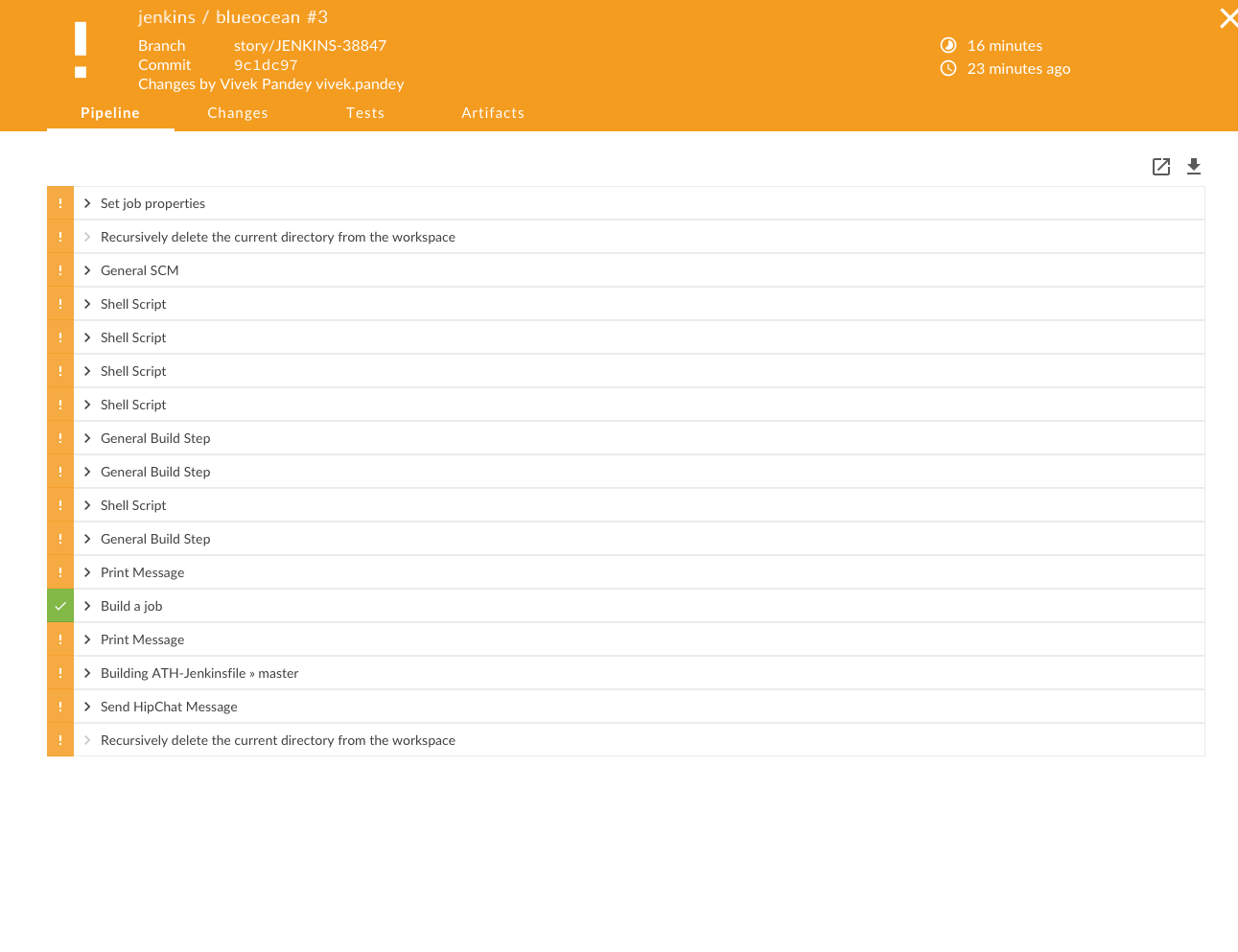This screenshot has width=1238, height=952.
Task: Click the green success icon for Build a job
Action: (x=60, y=606)
